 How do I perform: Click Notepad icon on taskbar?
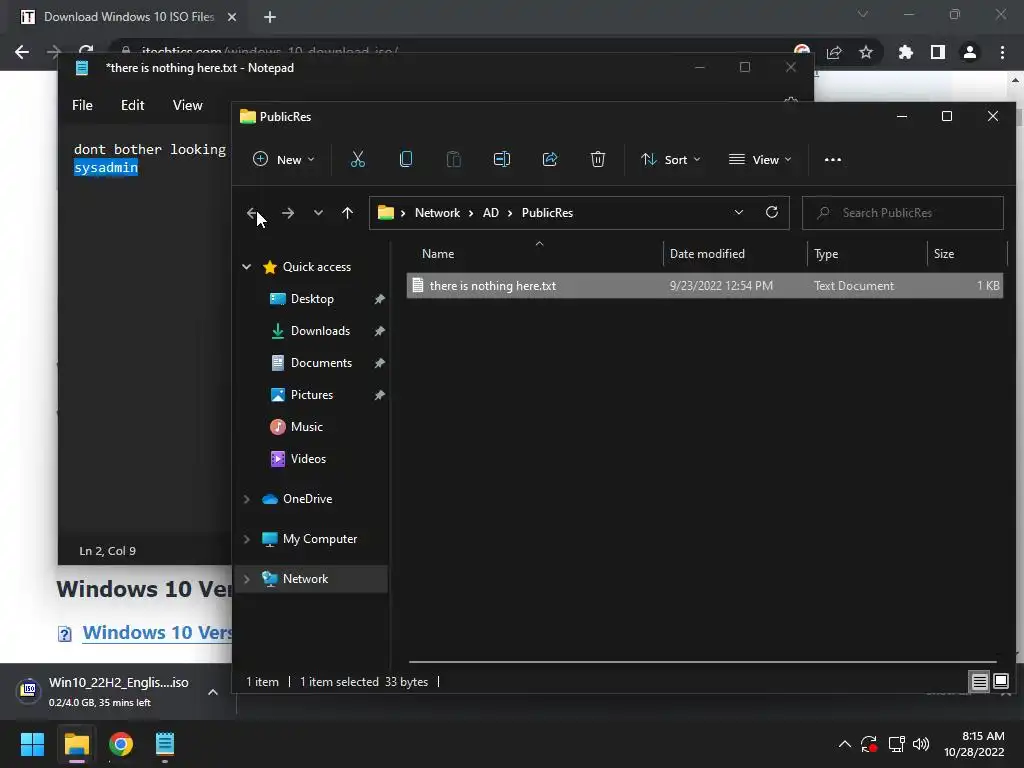[x=165, y=744]
